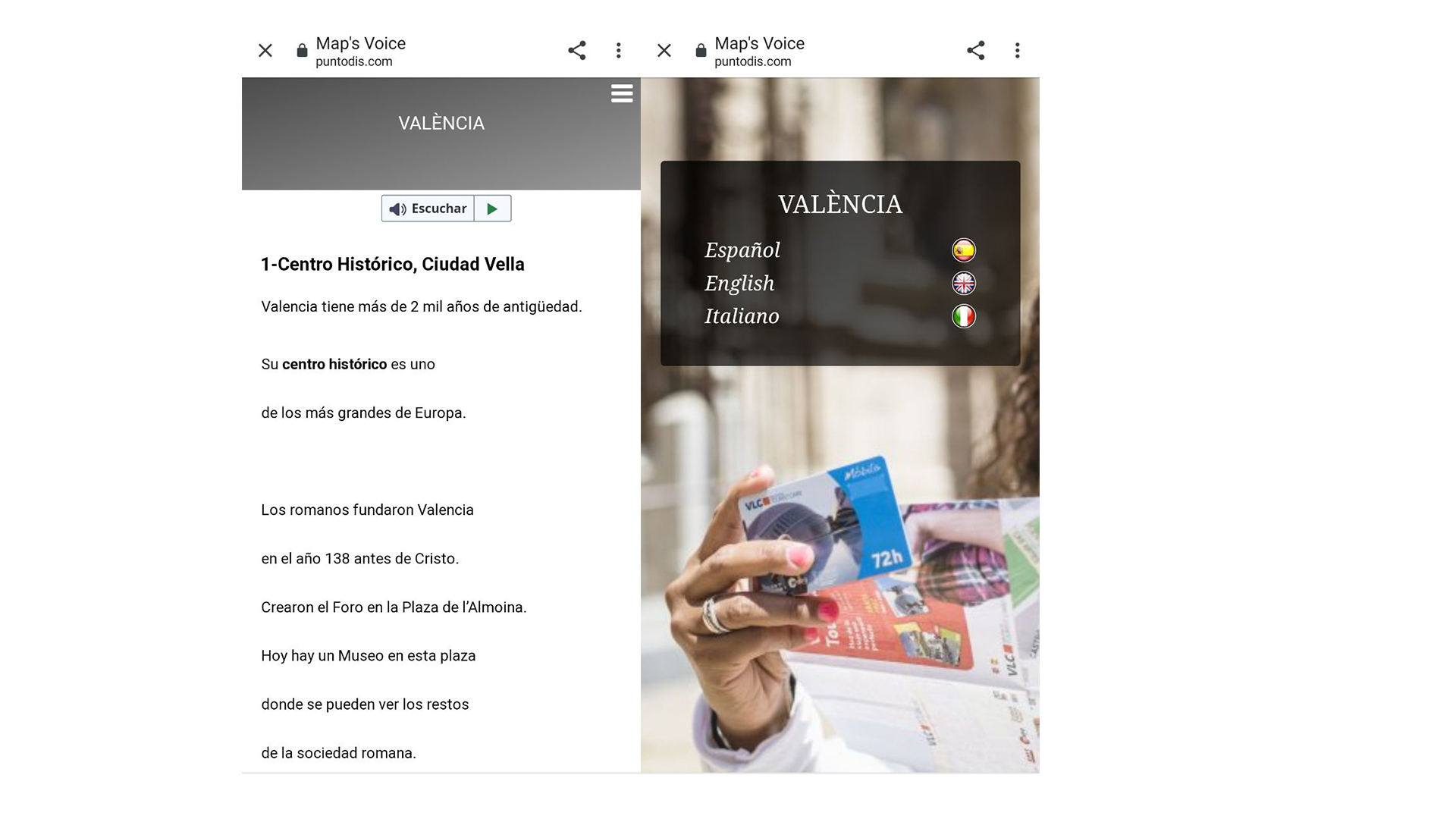Share the right Map's Voice page

[975, 51]
